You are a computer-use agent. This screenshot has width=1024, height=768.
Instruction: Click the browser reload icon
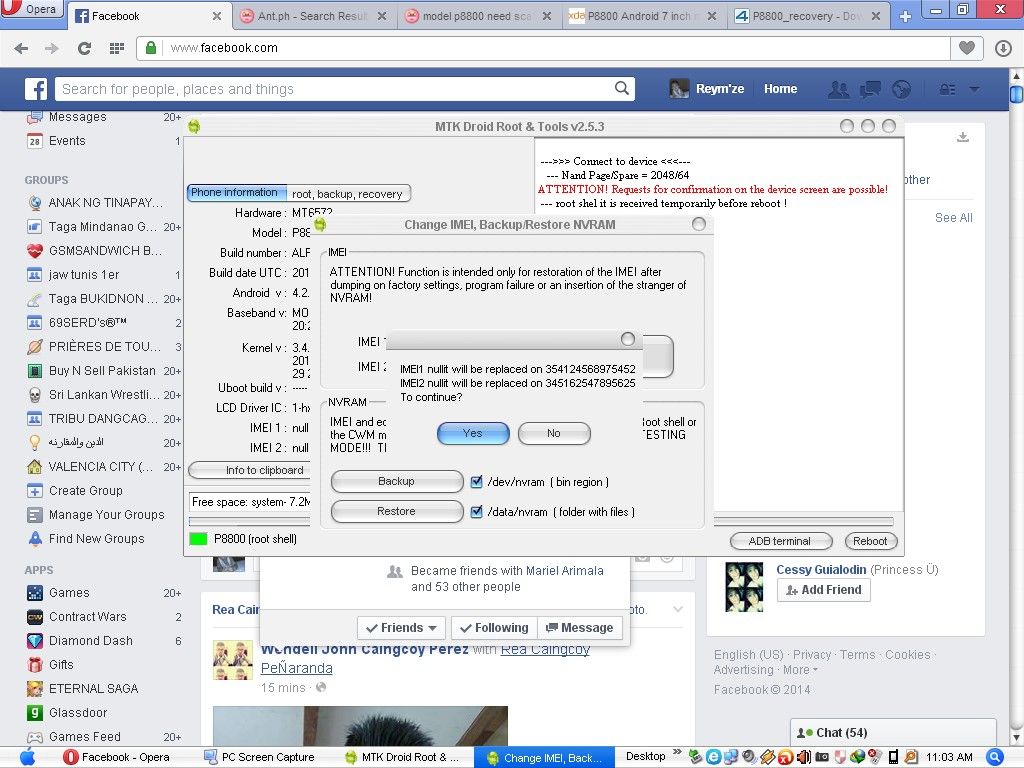[84, 48]
